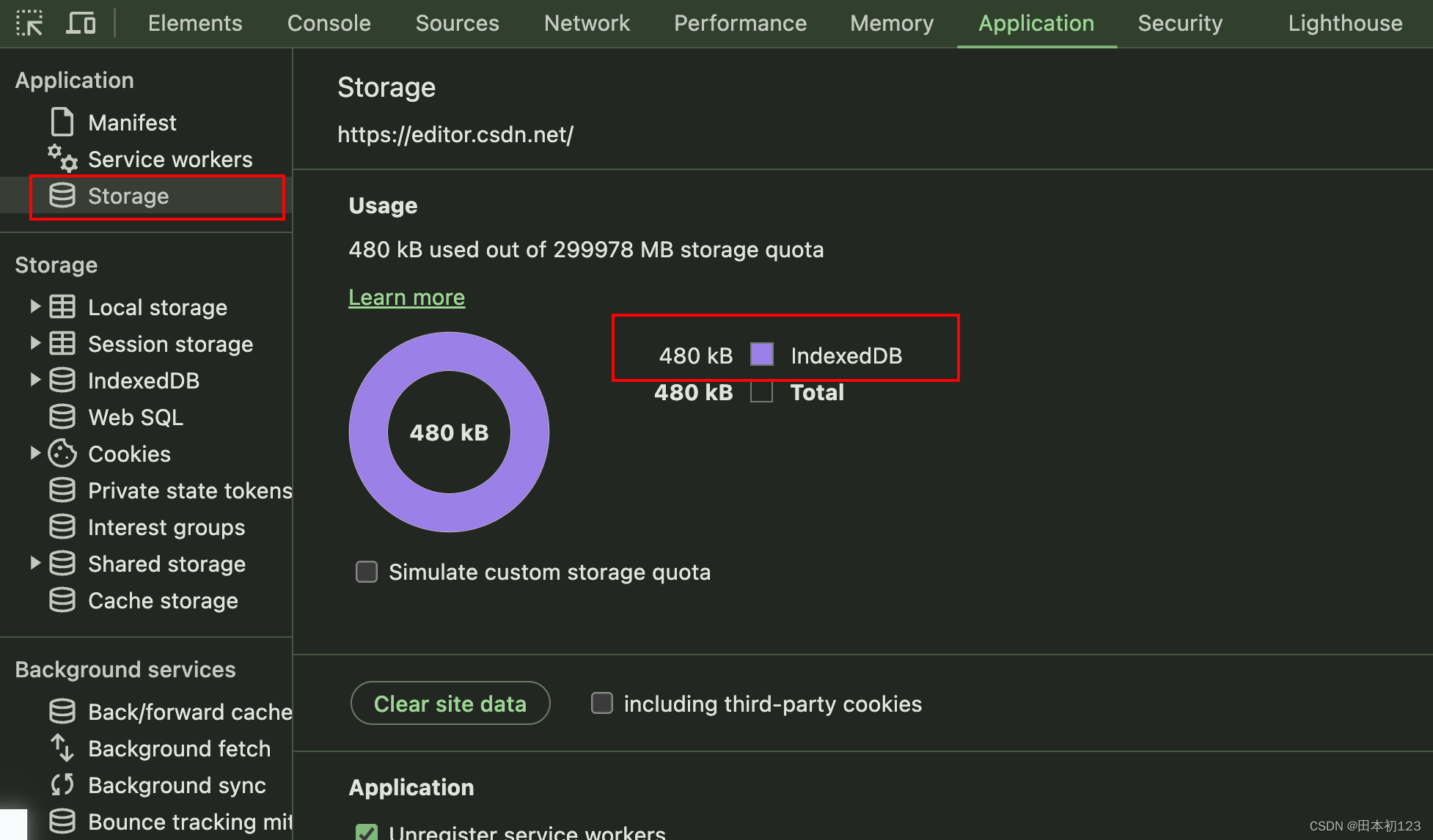1433x840 pixels.
Task: Enable Simulate custom storage quota checkbox
Action: click(367, 572)
